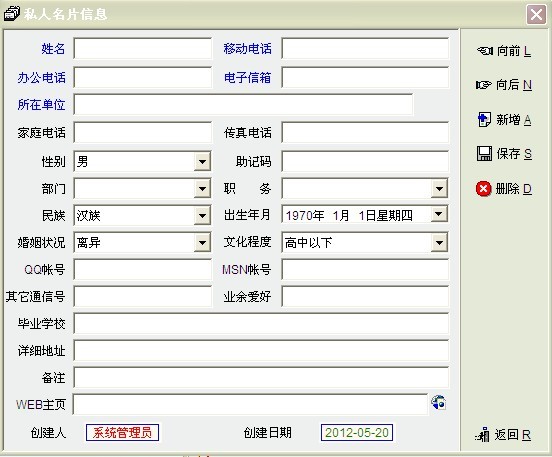Click the 向前 L button label
The width and height of the screenshot is (552, 457).
[x=514, y=51]
